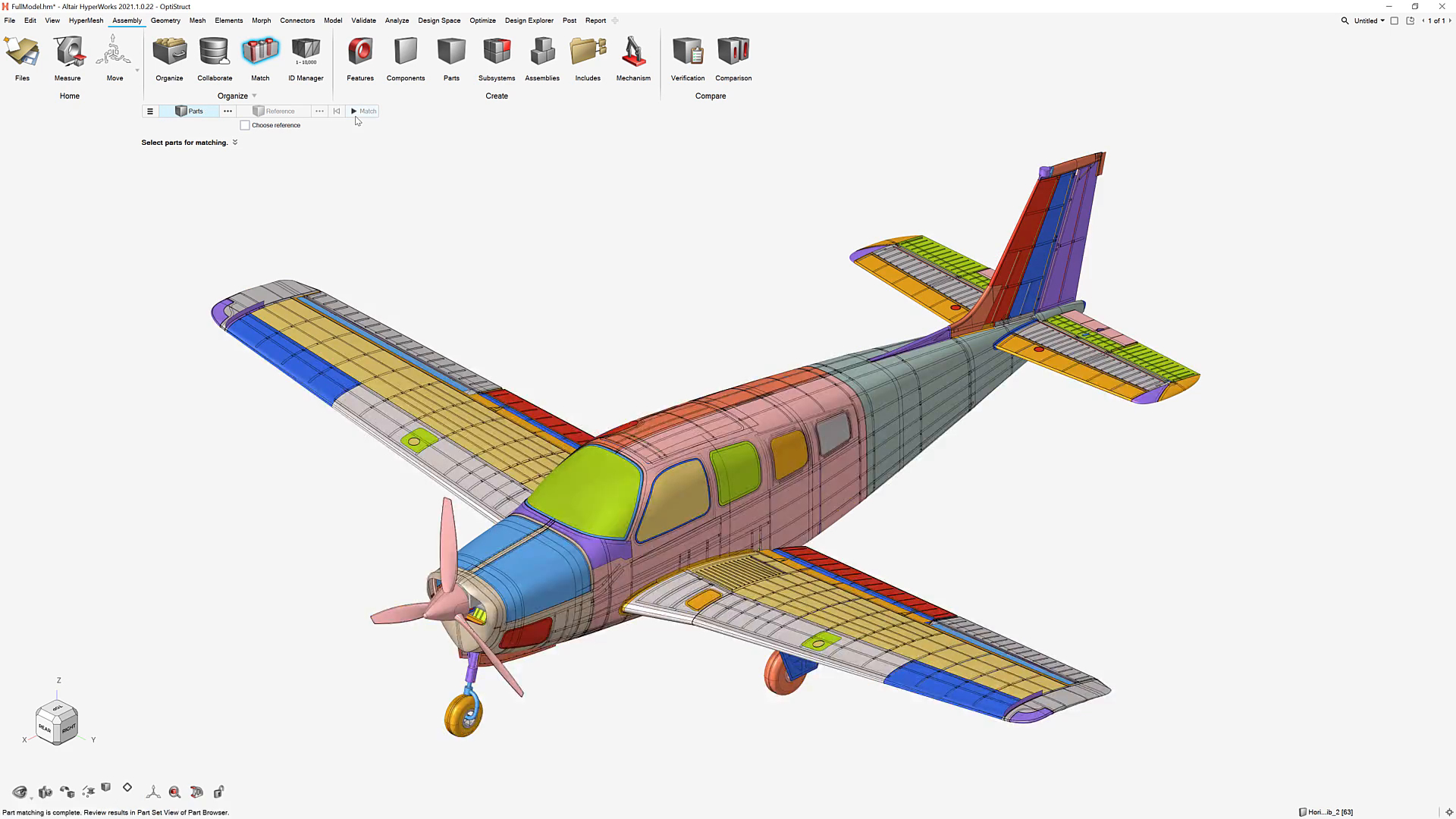Click the eye visibility icon at bottom left

coord(20,792)
